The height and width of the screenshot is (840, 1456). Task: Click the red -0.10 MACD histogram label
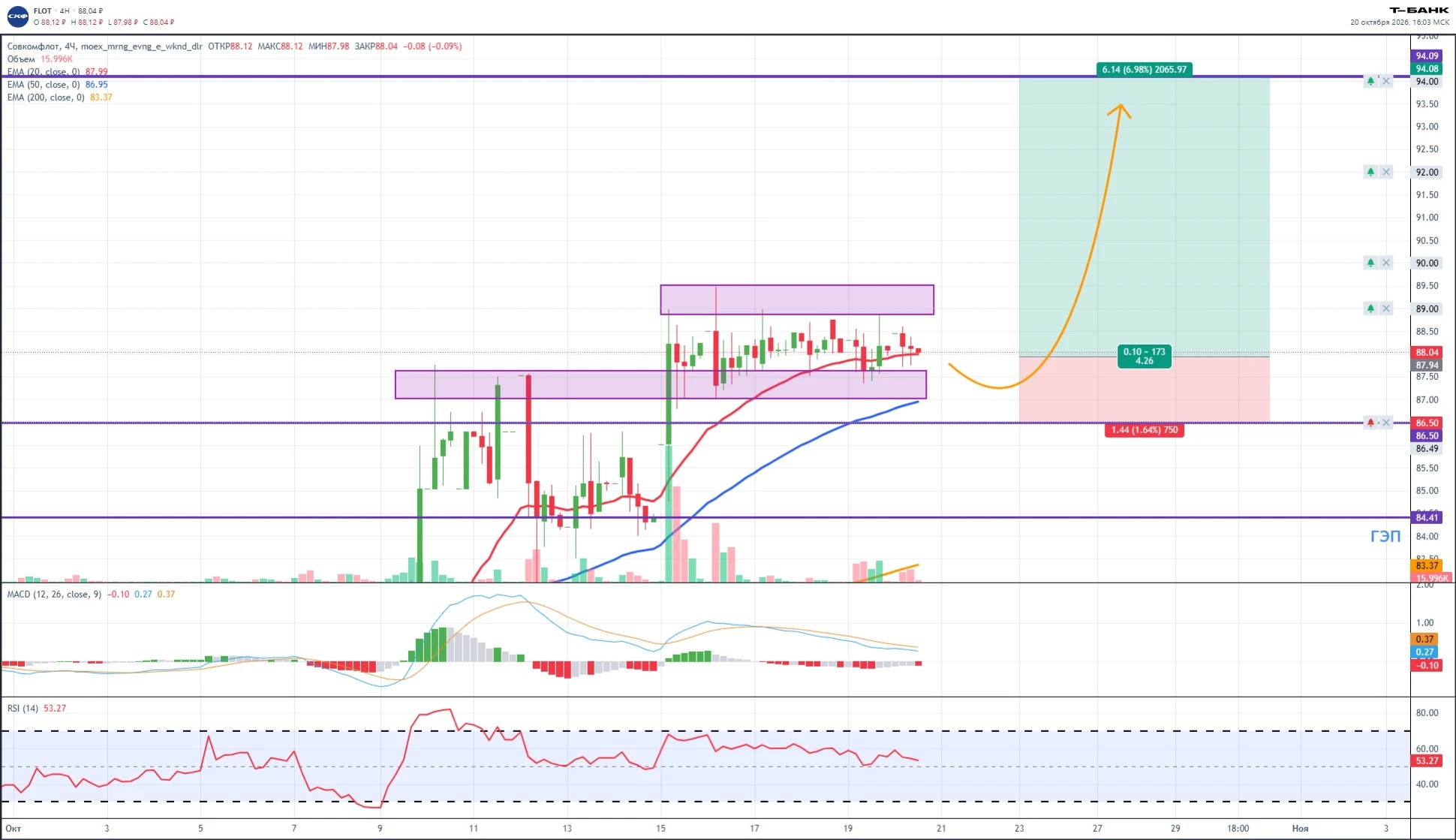[1427, 665]
